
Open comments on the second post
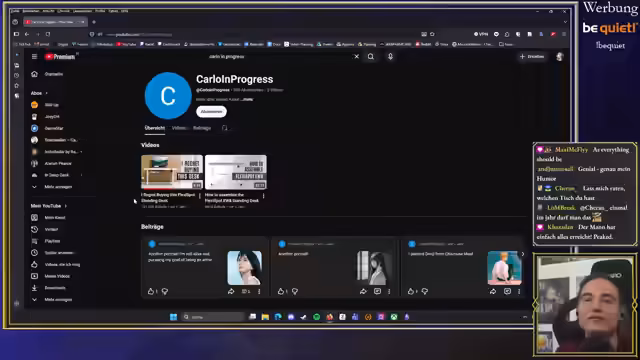point(377,291)
